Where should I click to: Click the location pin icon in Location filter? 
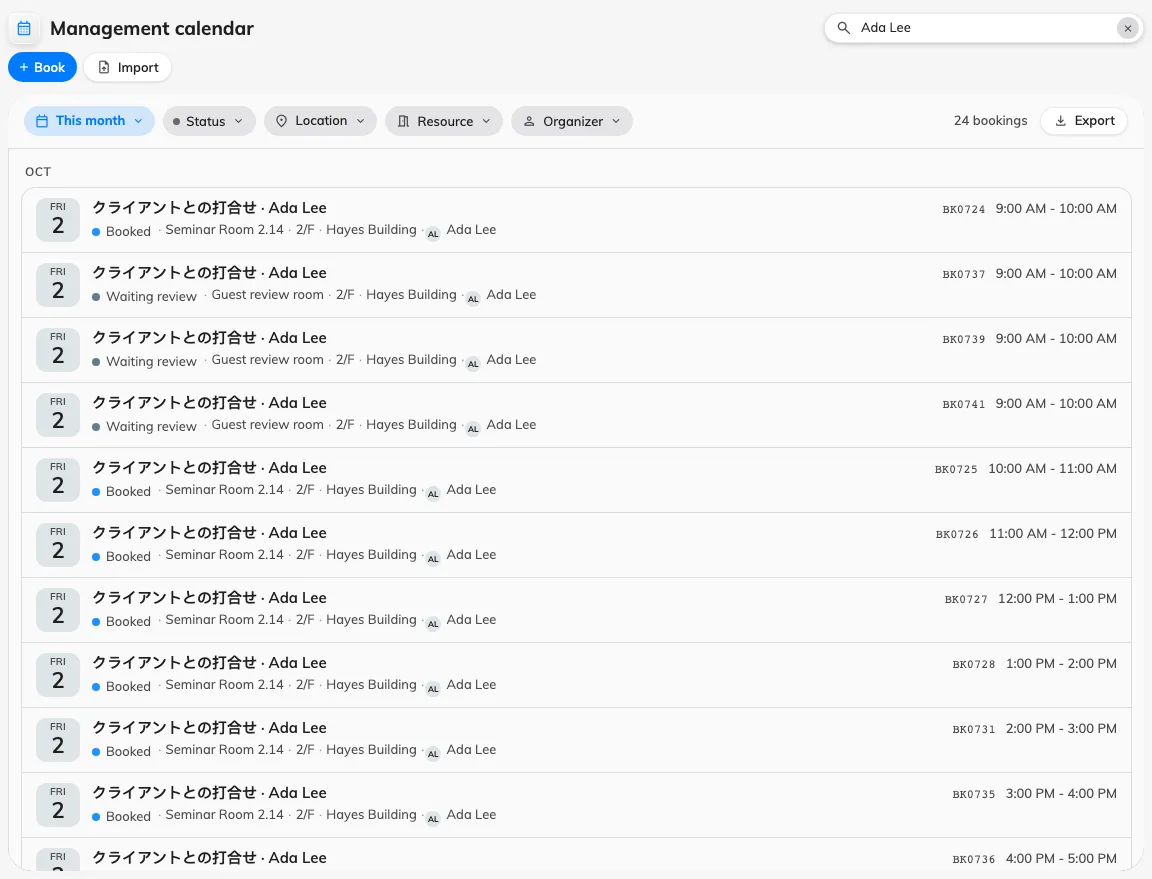(281, 121)
